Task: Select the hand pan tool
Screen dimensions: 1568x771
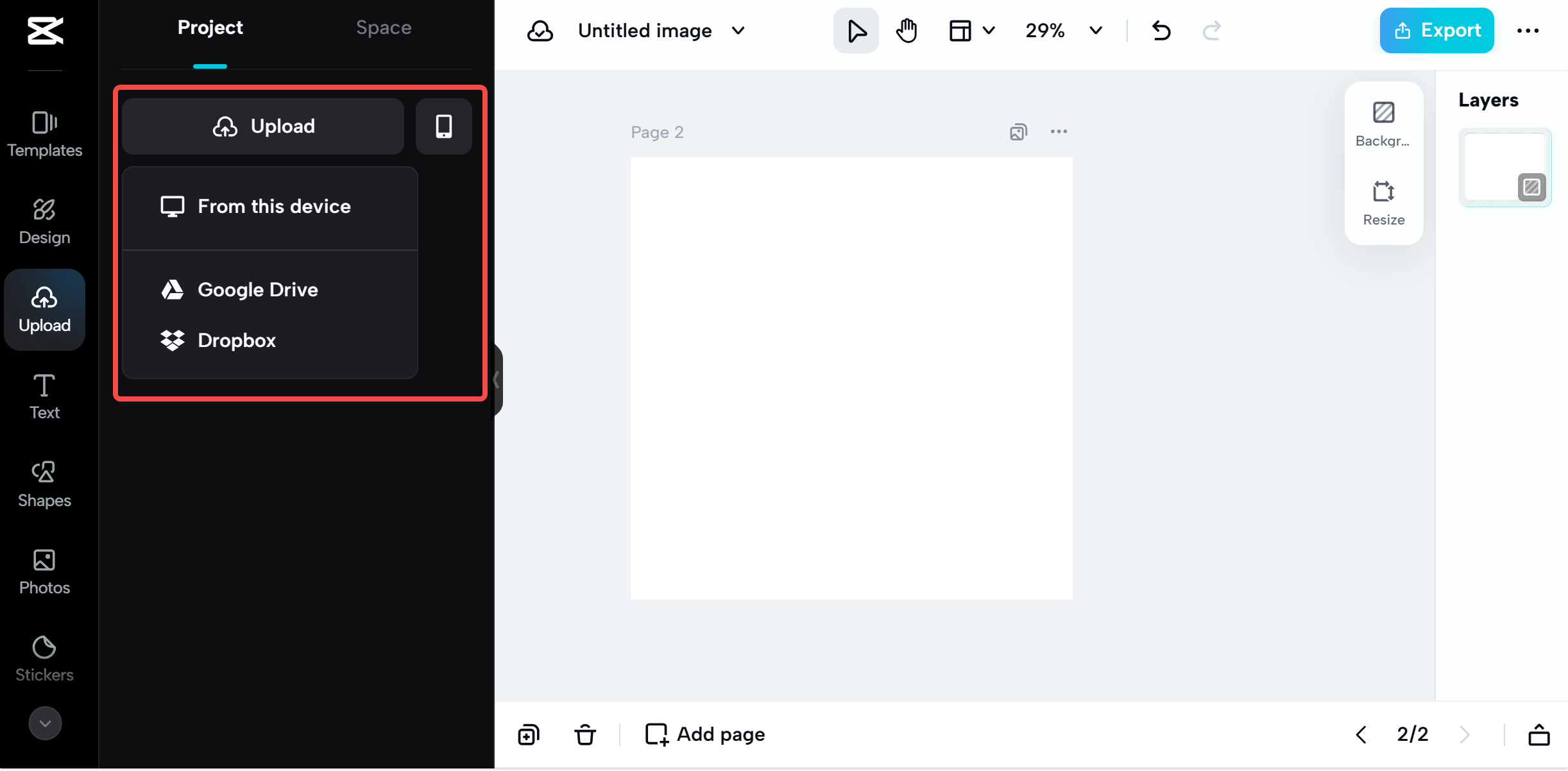Action: coord(906,30)
